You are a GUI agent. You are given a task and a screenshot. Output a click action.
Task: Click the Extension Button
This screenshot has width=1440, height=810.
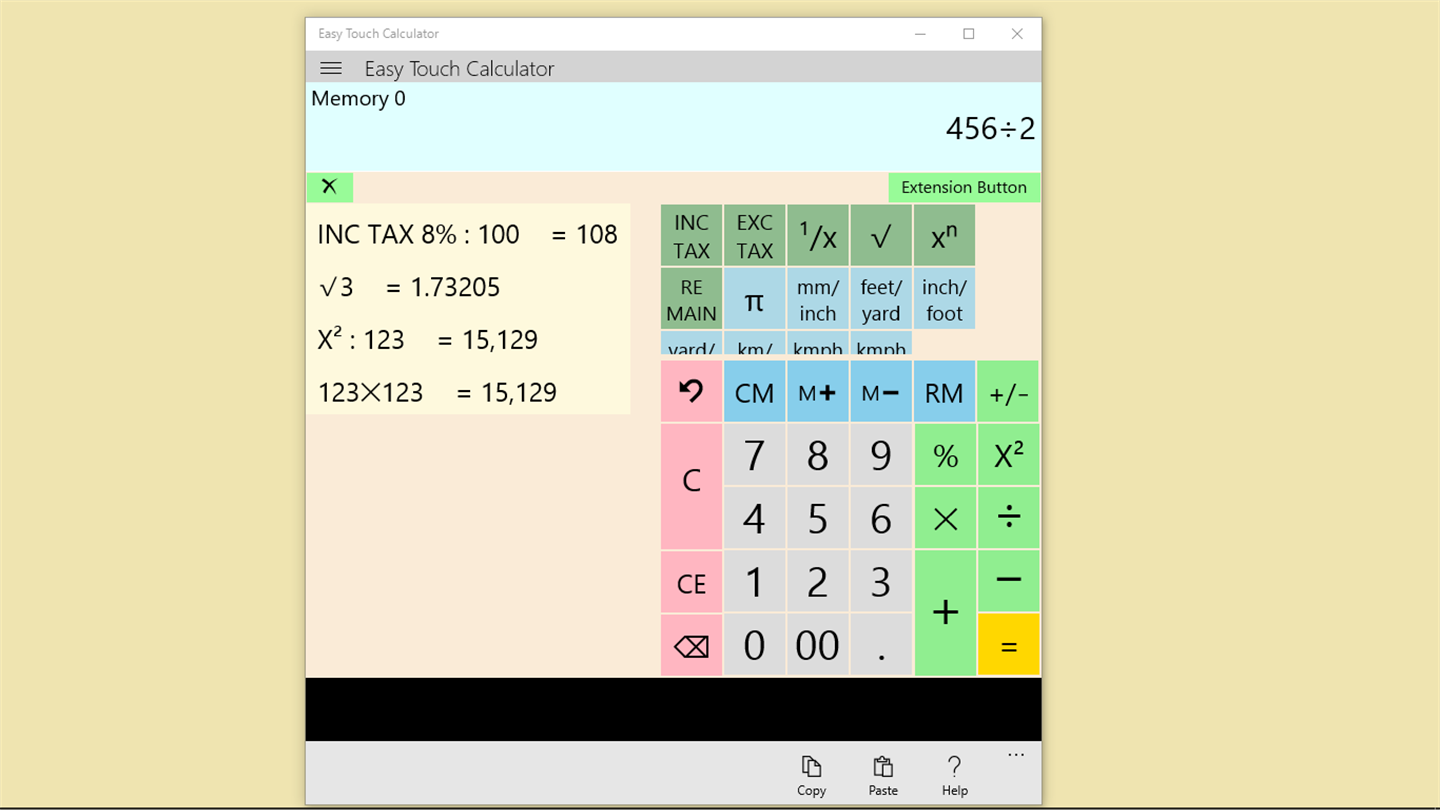[964, 187]
